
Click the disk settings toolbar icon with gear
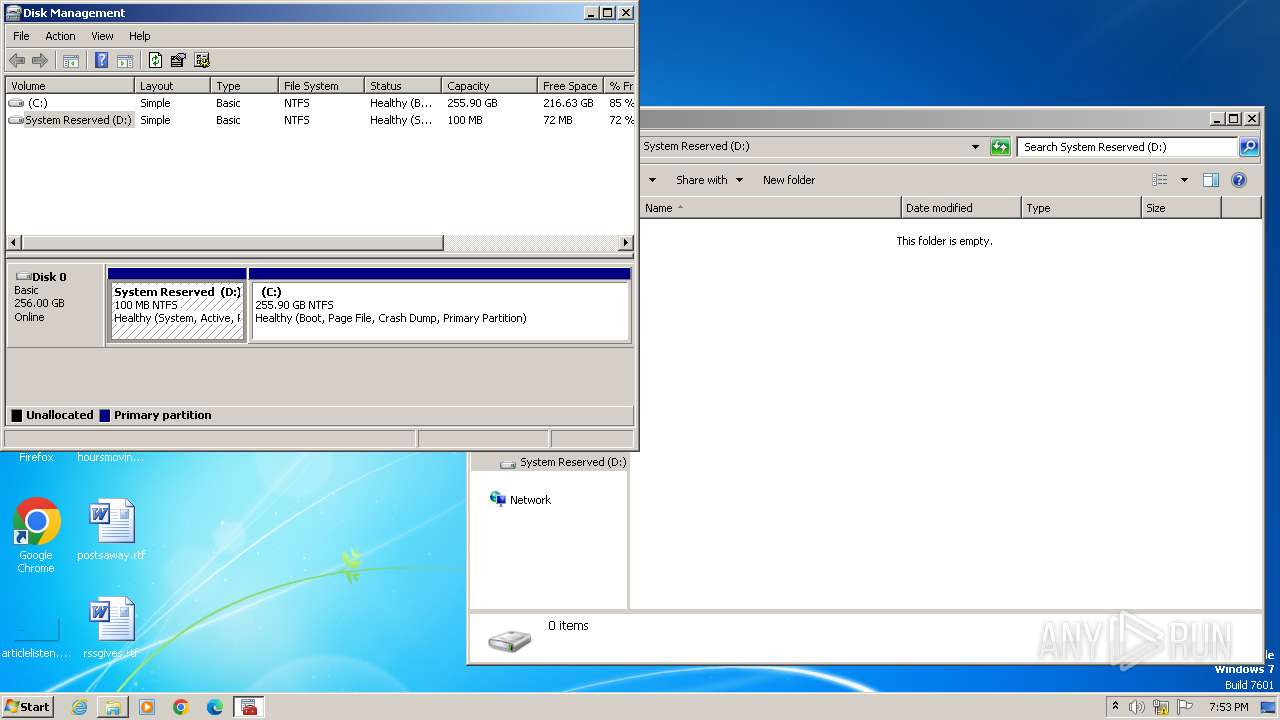click(202, 60)
